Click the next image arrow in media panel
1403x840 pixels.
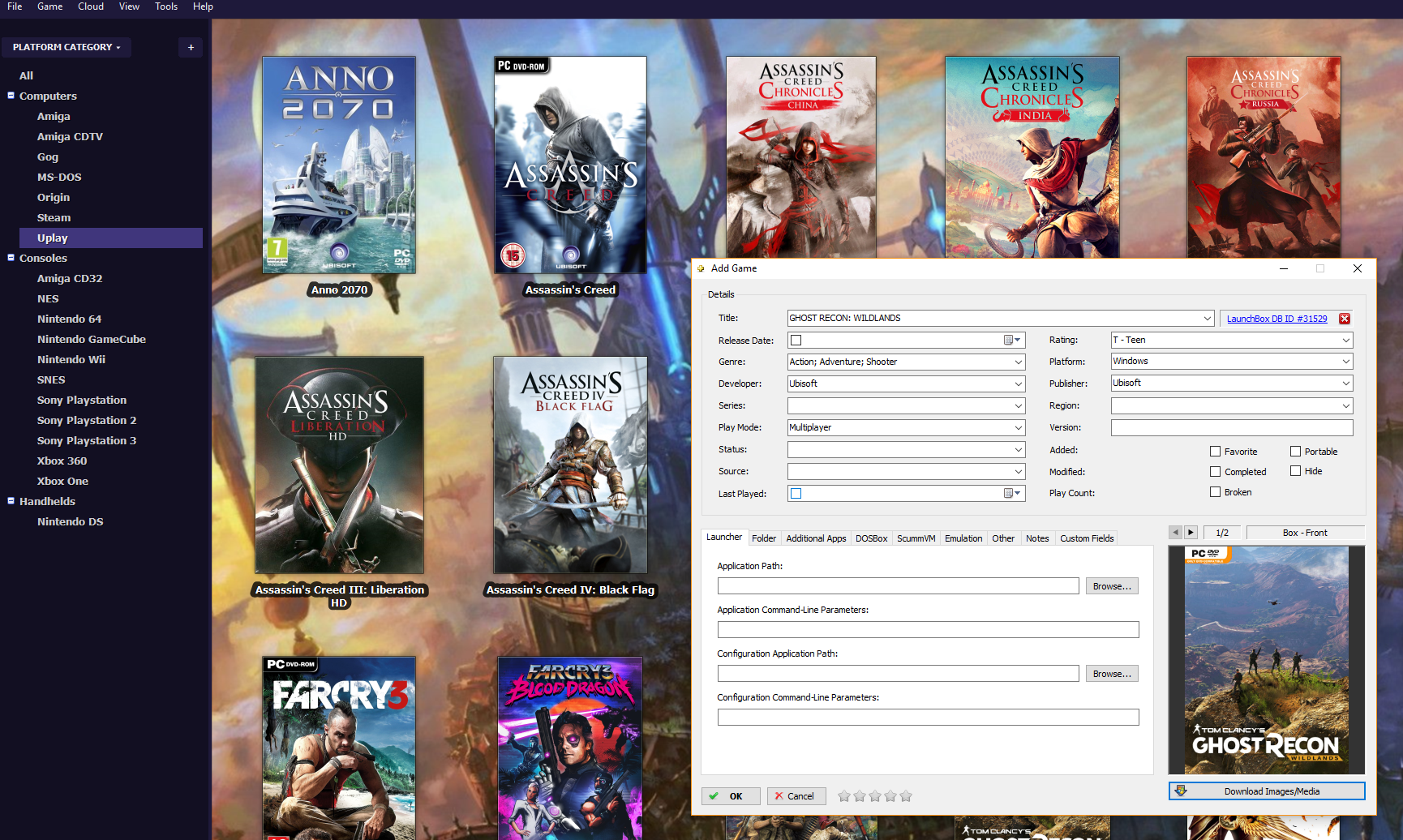1191,533
